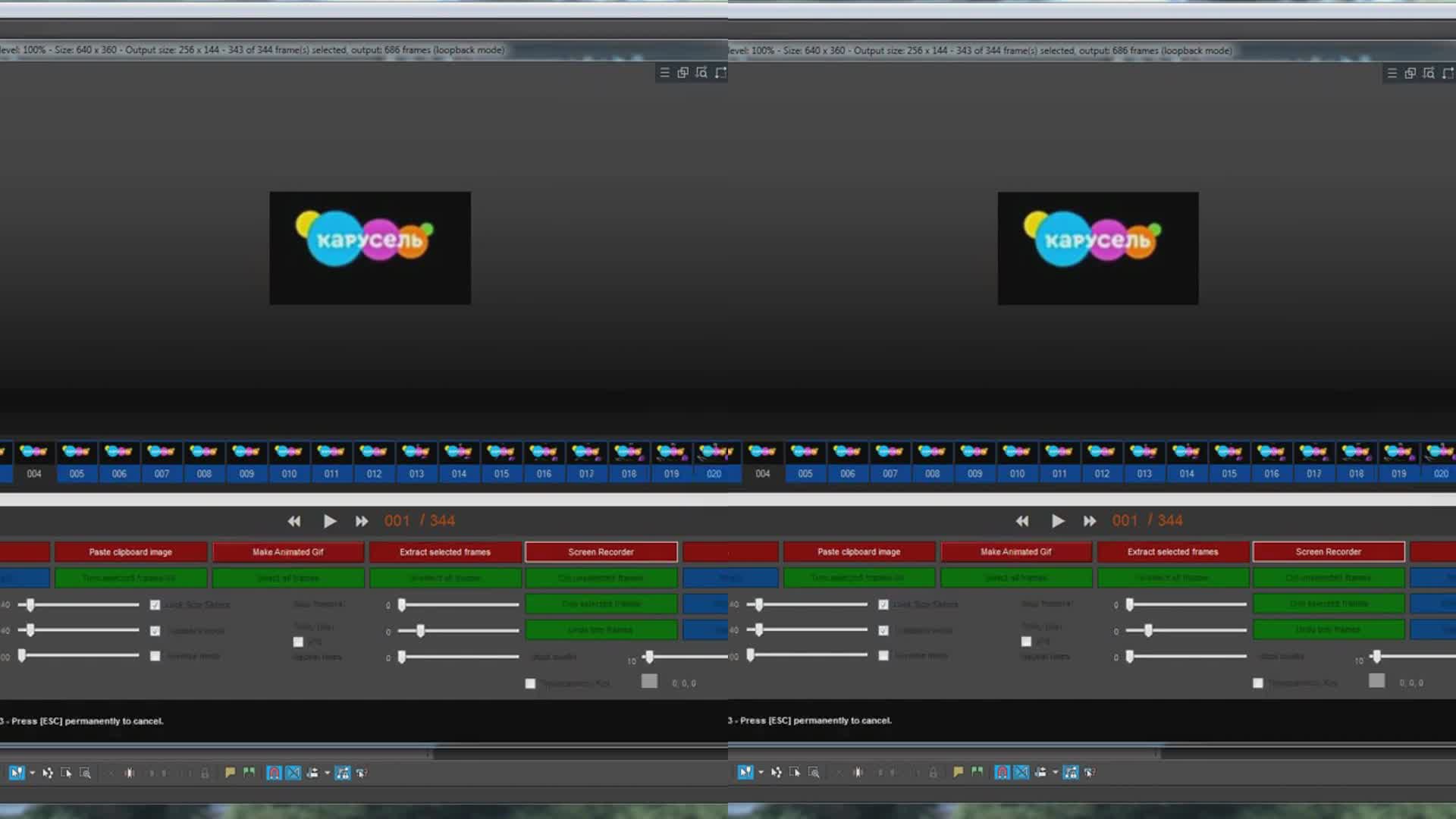The image size is (1456, 819).
Task: Click Make Animated Gif in right pane
Action: [1016, 552]
